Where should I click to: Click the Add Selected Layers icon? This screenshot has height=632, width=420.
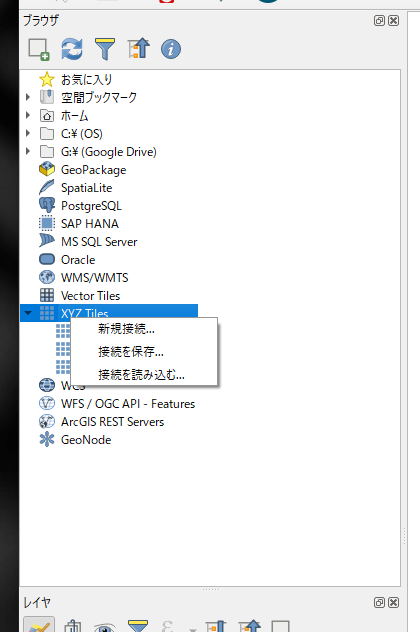tap(39, 49)
